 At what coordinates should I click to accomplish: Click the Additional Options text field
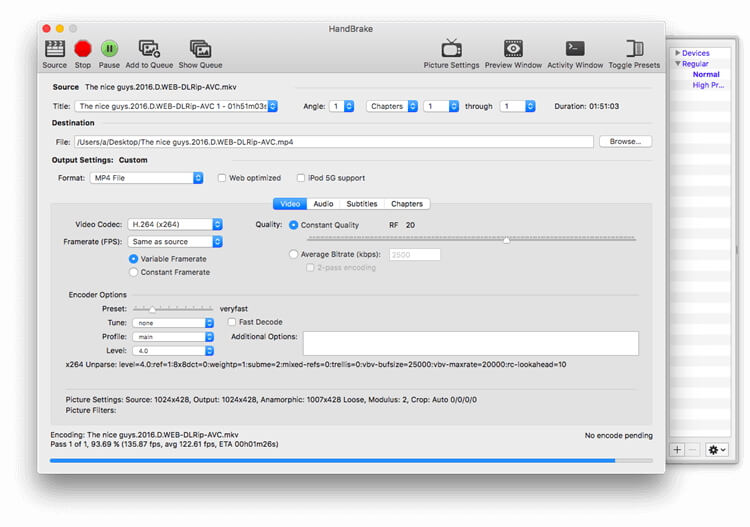(470, 343)
